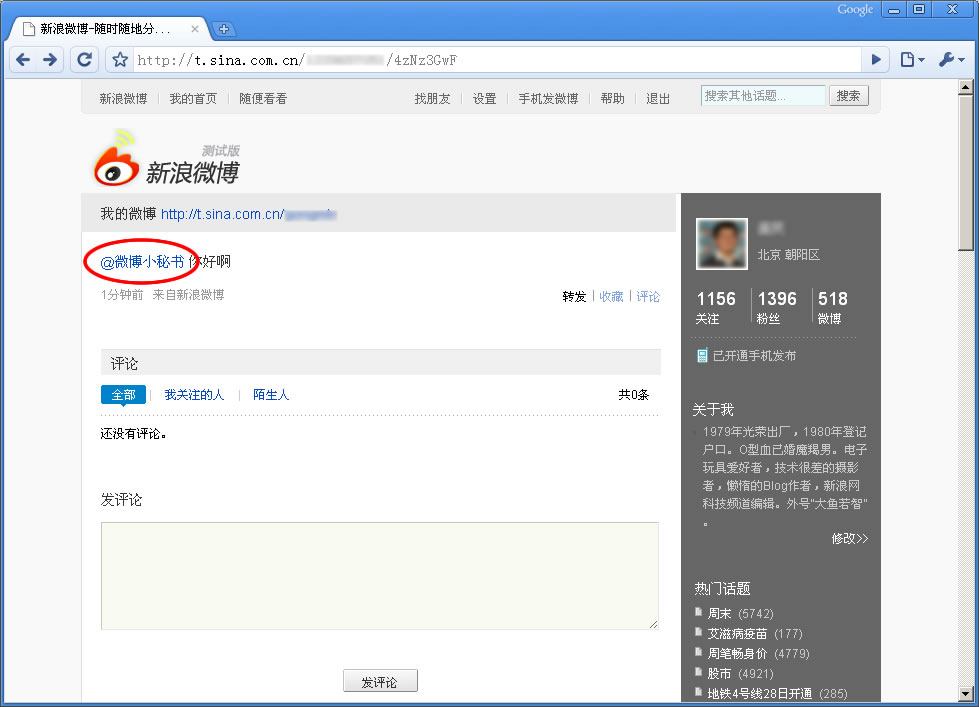Click the @微博小秘书 mention link

pos(142,262)
